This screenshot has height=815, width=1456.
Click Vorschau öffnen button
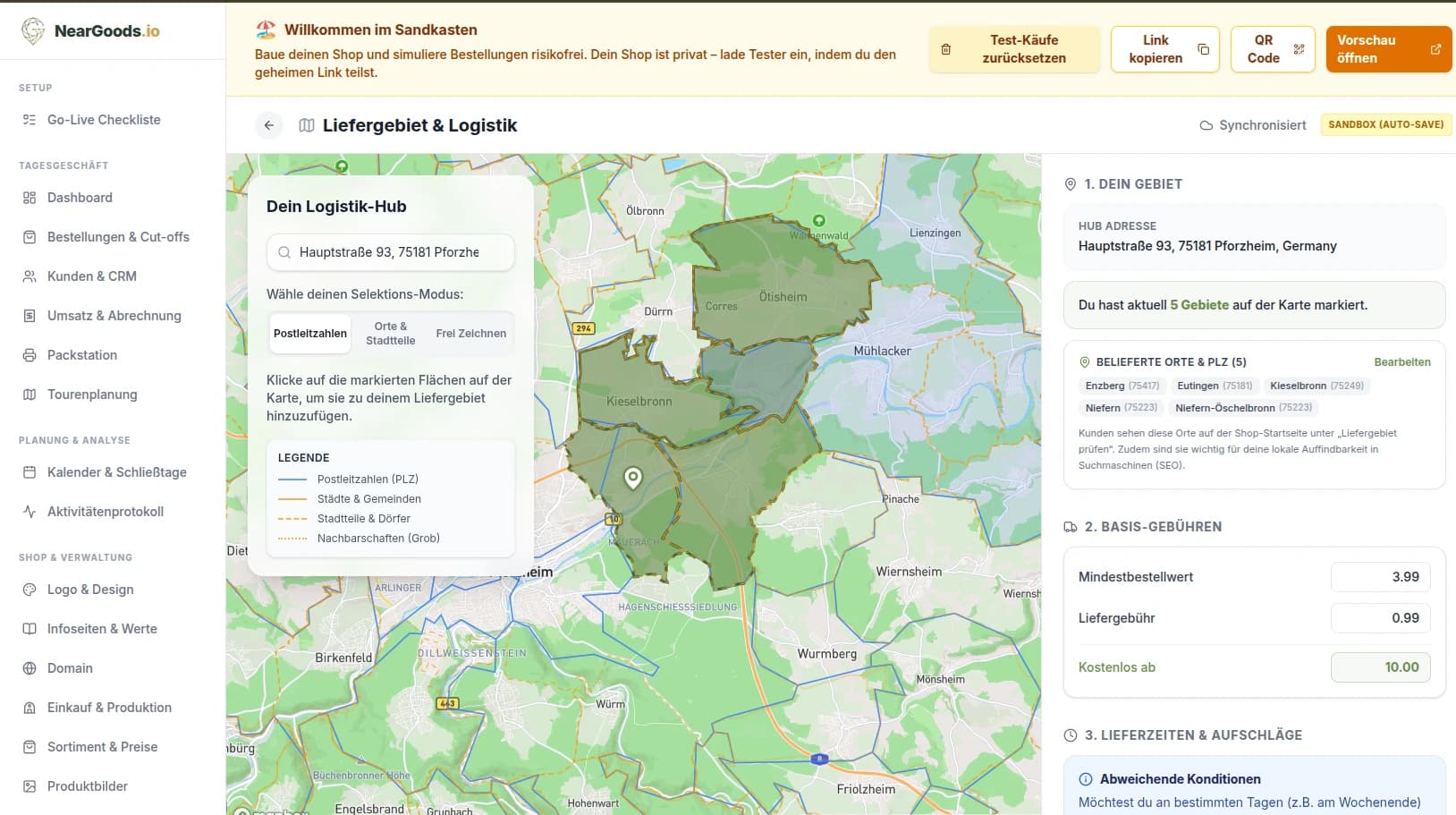point(1389,49)
